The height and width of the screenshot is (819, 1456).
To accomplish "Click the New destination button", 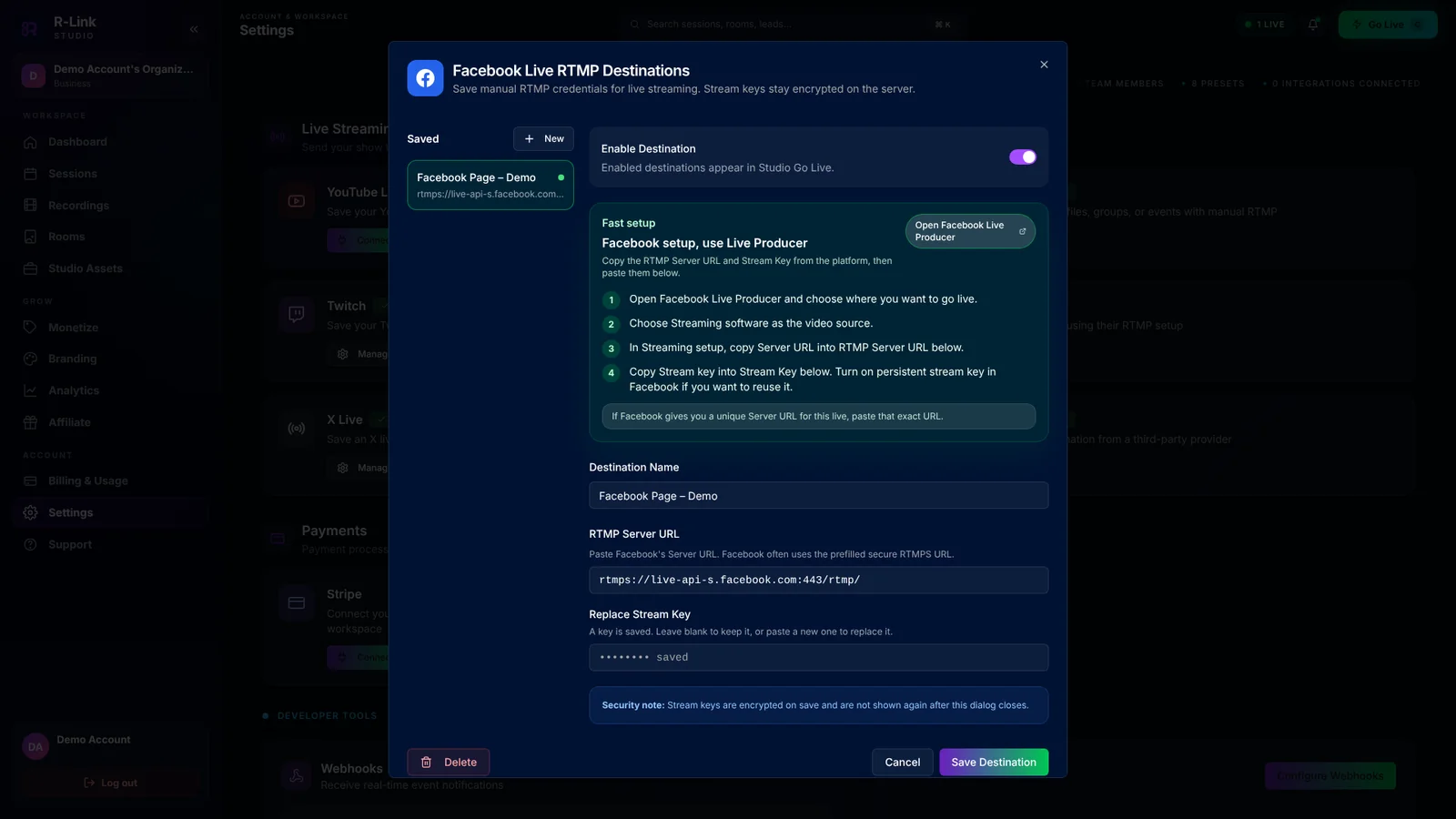I will 543,138.
